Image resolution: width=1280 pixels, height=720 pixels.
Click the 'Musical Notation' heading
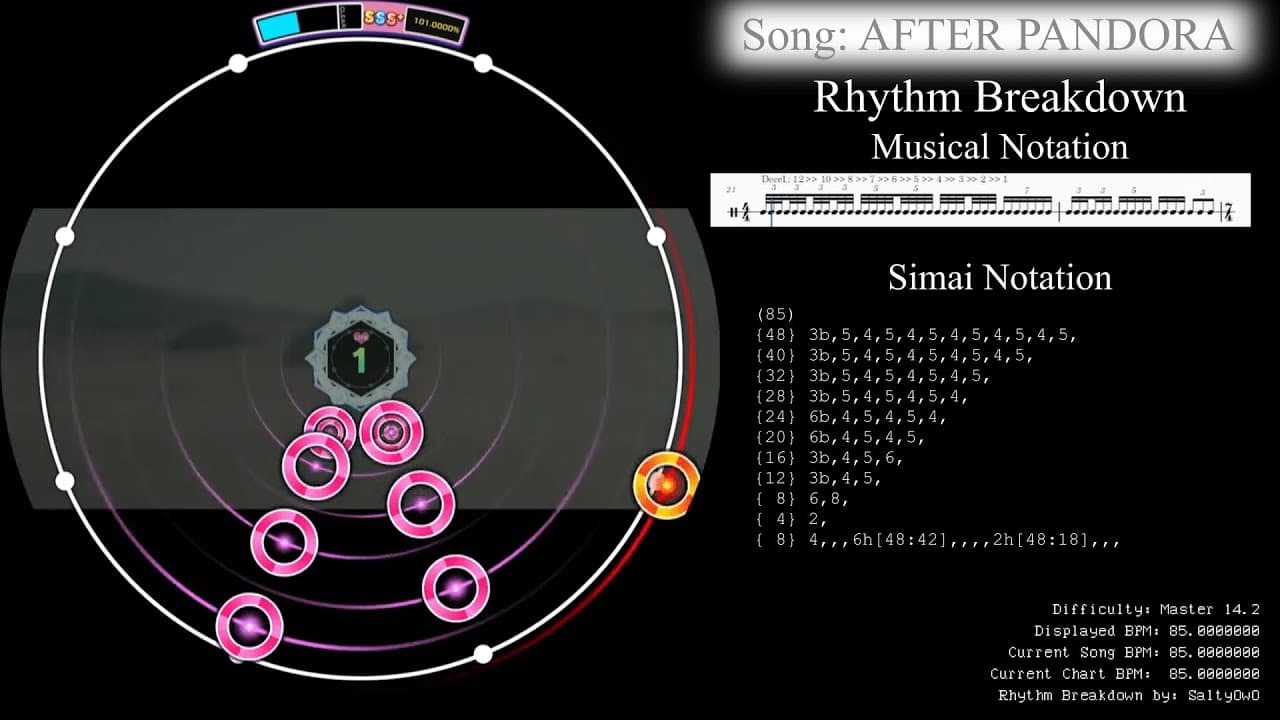1000,147
